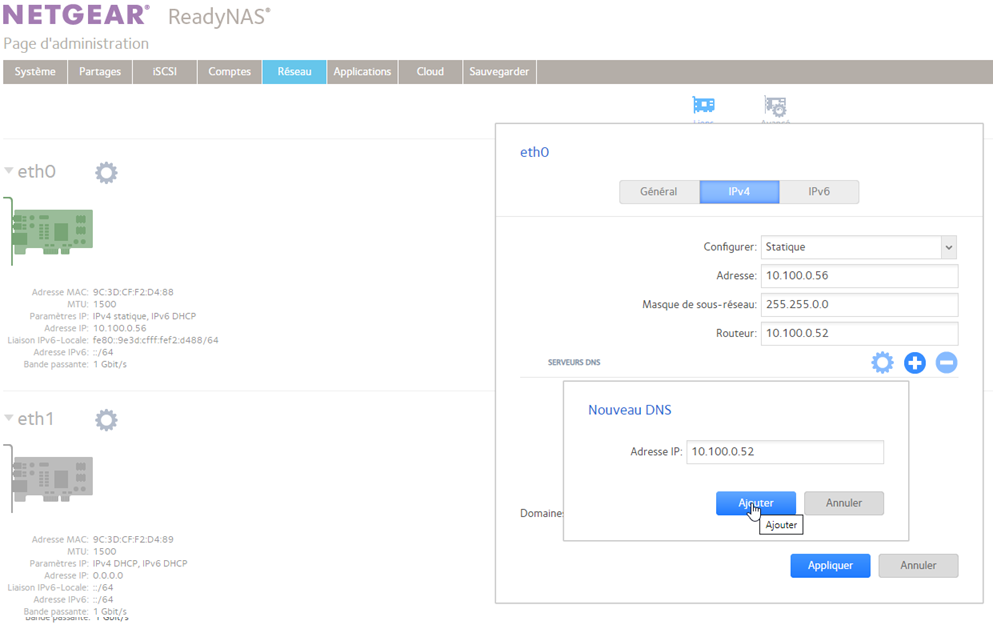
Task: Open the Avancé network settings icon
Action: tap(774, 107)
